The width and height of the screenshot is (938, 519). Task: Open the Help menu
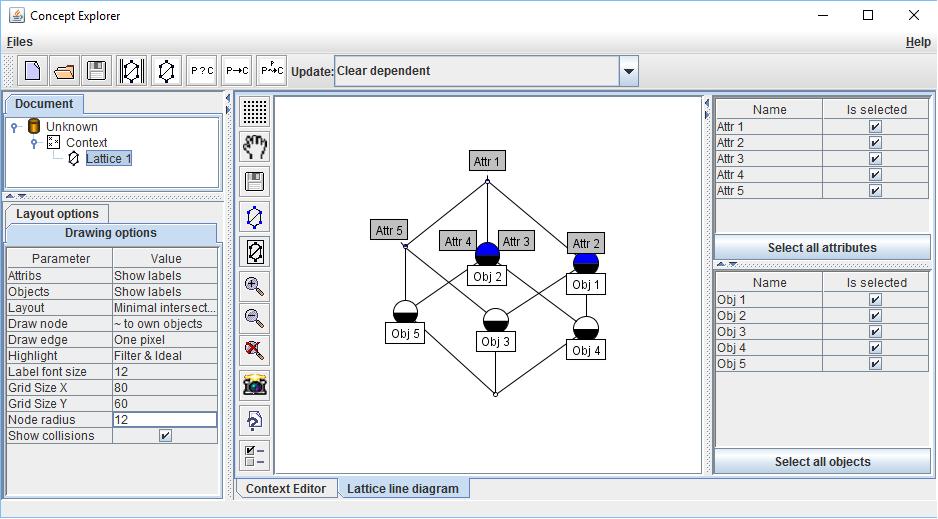(918, 42)
